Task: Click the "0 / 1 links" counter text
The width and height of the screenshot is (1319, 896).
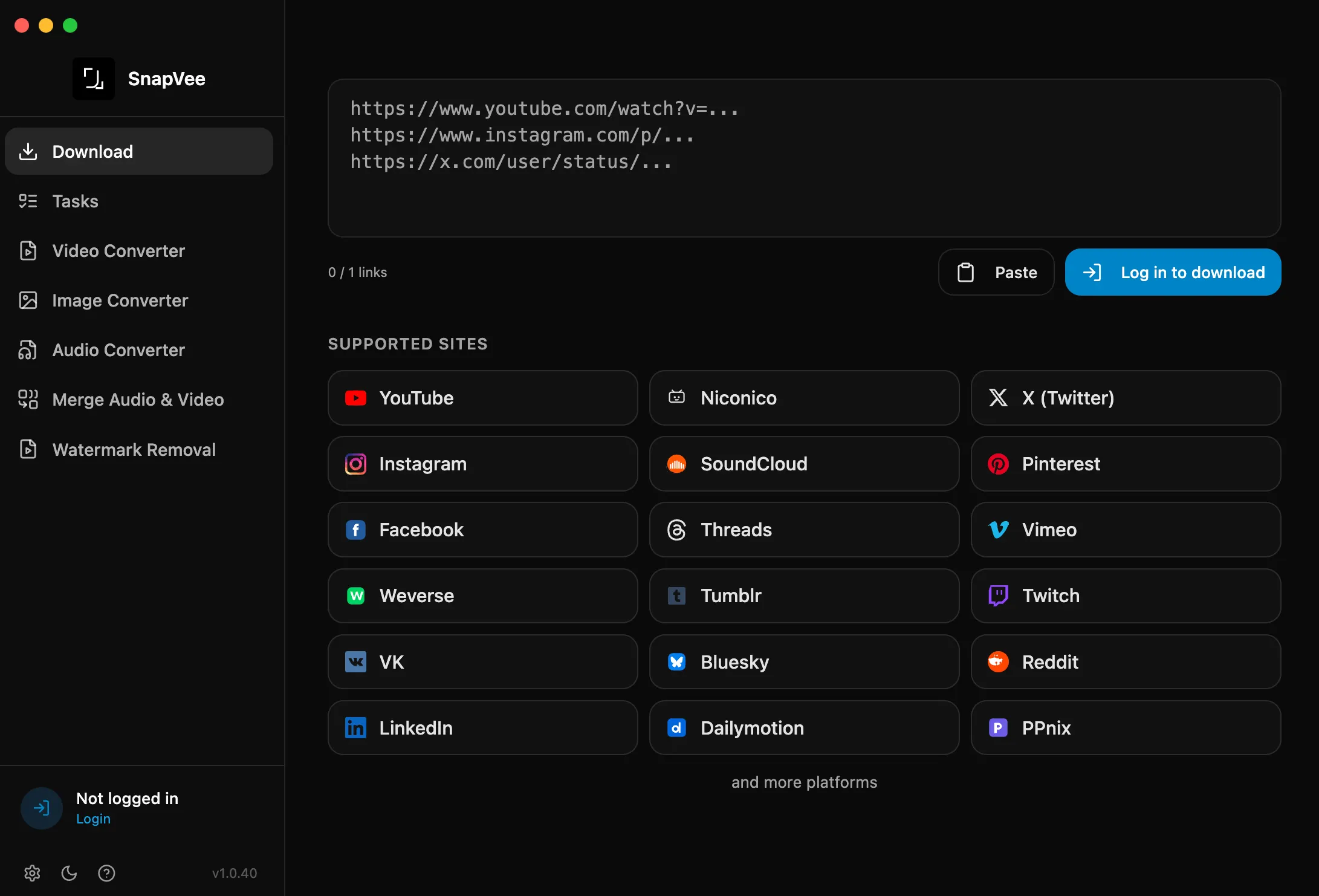Action: coord(357,272)
